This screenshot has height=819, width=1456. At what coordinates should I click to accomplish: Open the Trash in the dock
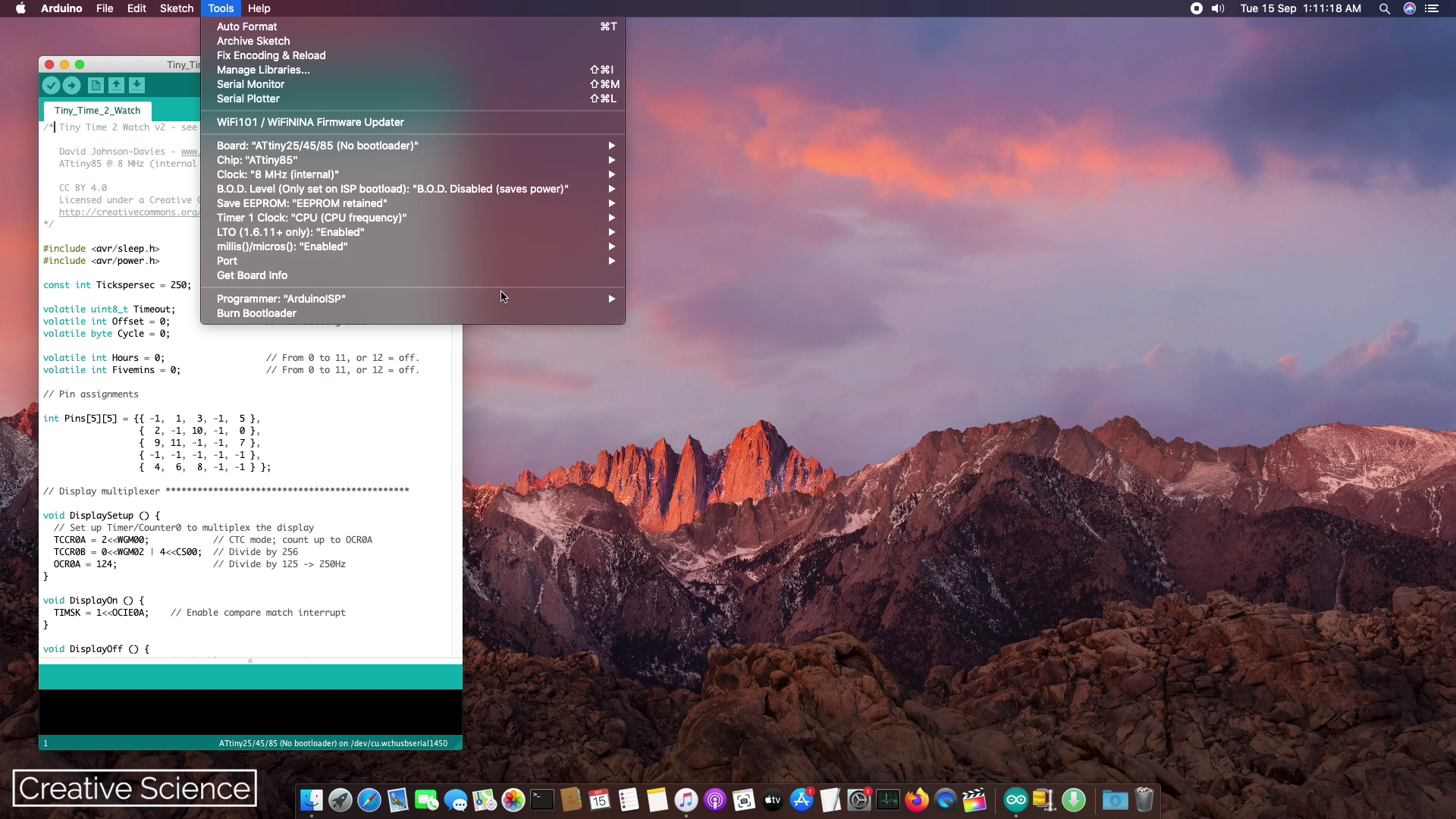[1144, 800]
